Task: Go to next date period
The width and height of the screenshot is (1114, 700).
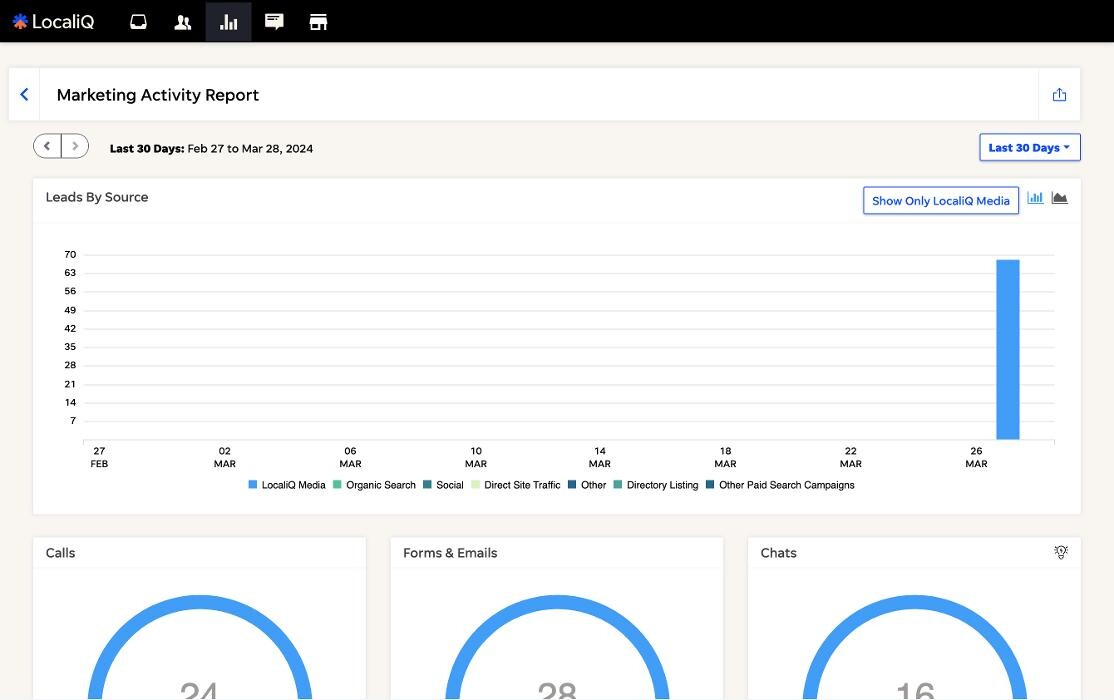Action: point(75,147)
